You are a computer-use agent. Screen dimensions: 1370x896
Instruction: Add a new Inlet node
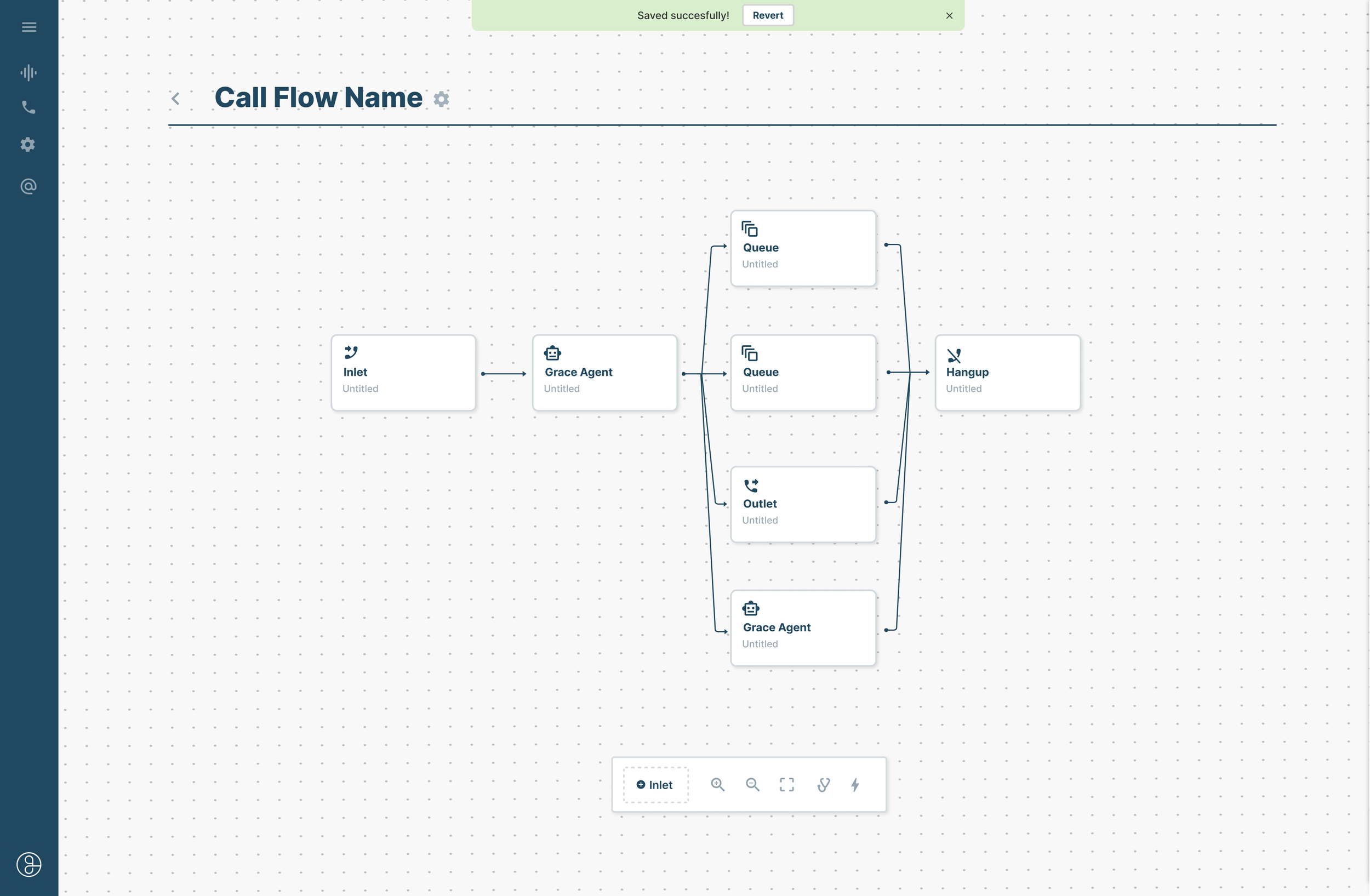[x=655, y=784]
